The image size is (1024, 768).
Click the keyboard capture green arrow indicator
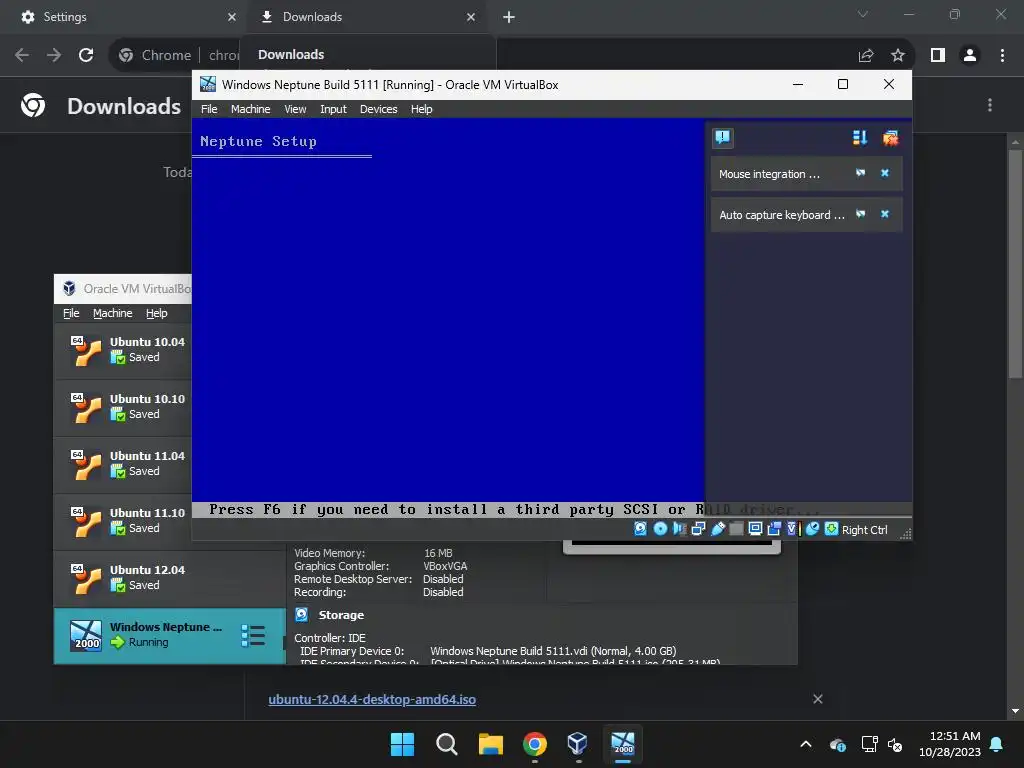(831, 529)
